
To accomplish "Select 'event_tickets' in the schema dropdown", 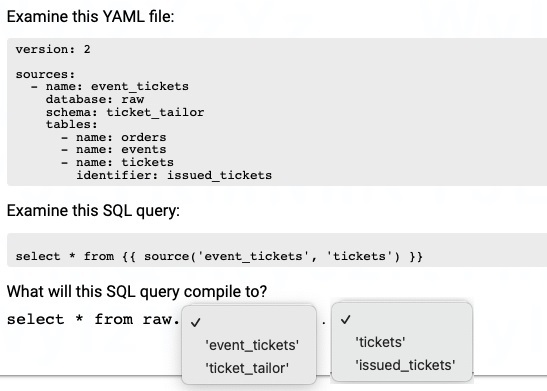I will (252, 345).
